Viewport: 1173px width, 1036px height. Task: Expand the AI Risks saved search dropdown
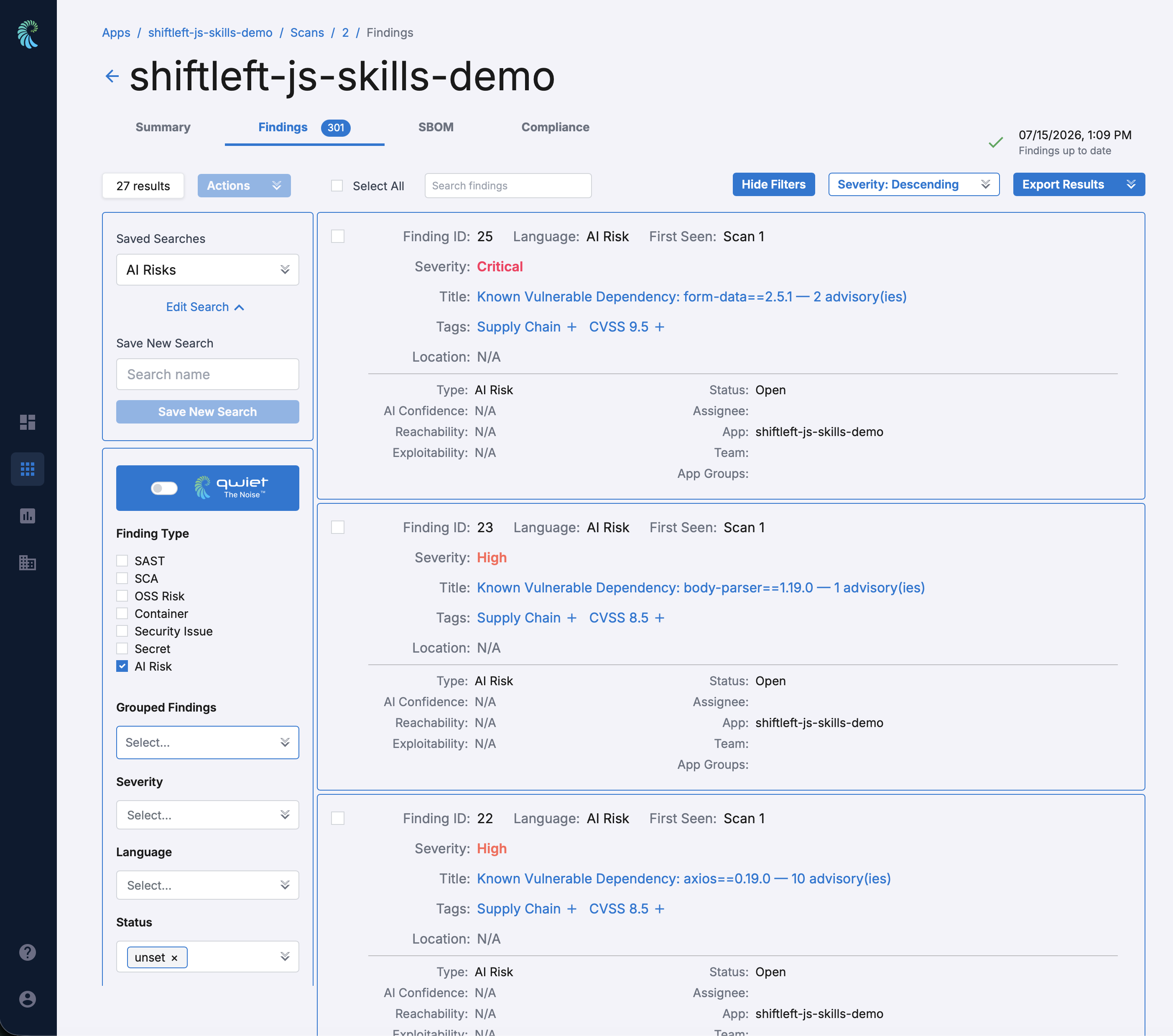[x=208, y=270]
